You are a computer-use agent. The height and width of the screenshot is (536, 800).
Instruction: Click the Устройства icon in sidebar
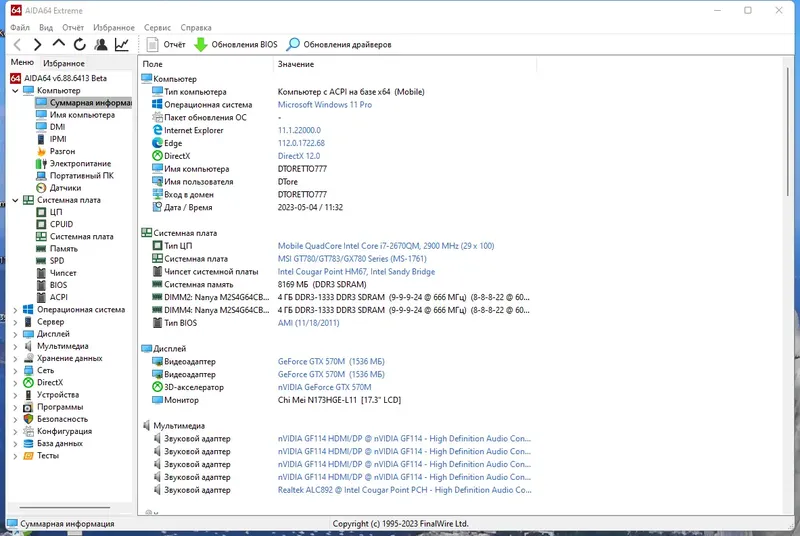(x=29, y=395)
